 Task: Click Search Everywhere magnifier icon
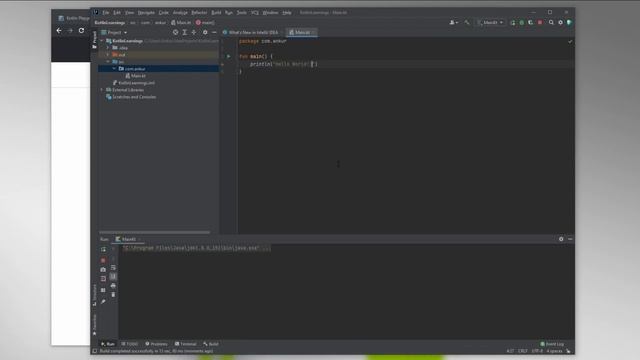pyautogui.click(x=551, y=23)
